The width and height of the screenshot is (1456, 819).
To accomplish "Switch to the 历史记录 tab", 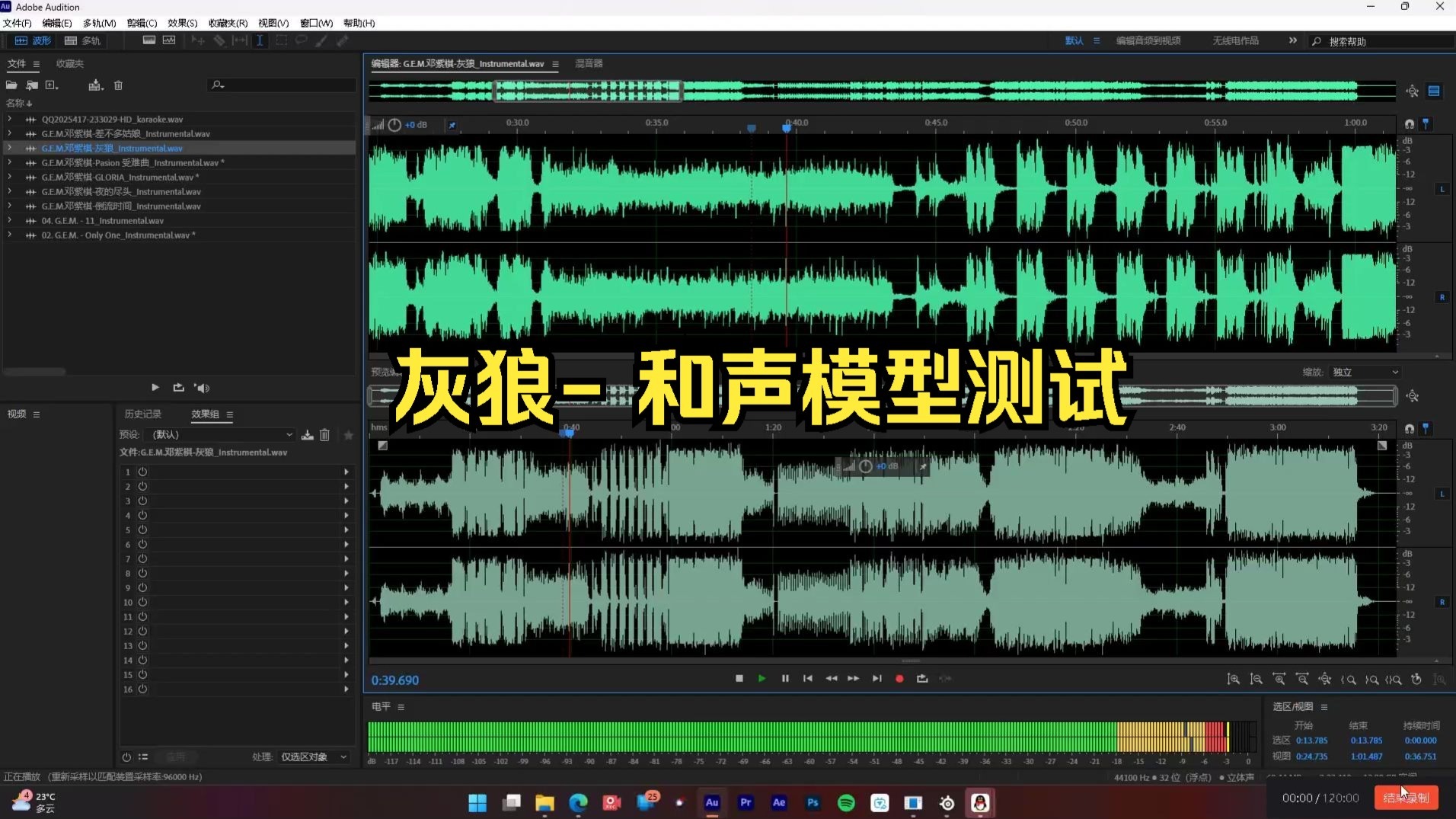I will [143, 414].
